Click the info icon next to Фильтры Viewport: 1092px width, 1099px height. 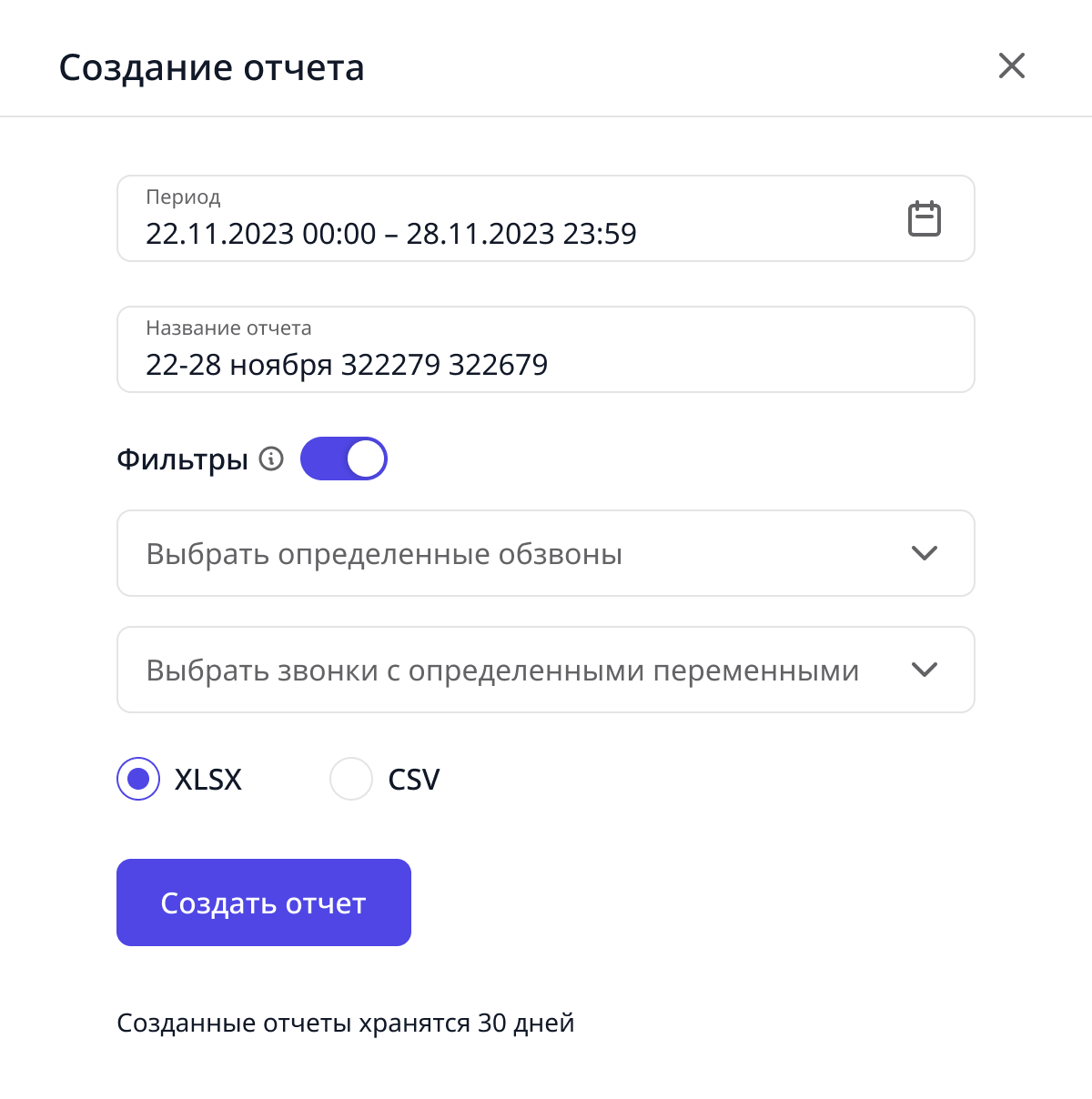point(271,459)
